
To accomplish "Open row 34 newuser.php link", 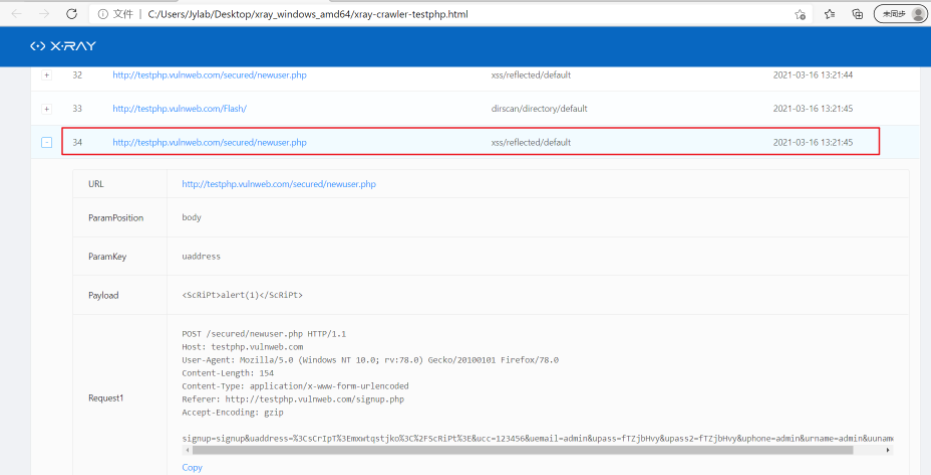I will click(x=210, y=142).
